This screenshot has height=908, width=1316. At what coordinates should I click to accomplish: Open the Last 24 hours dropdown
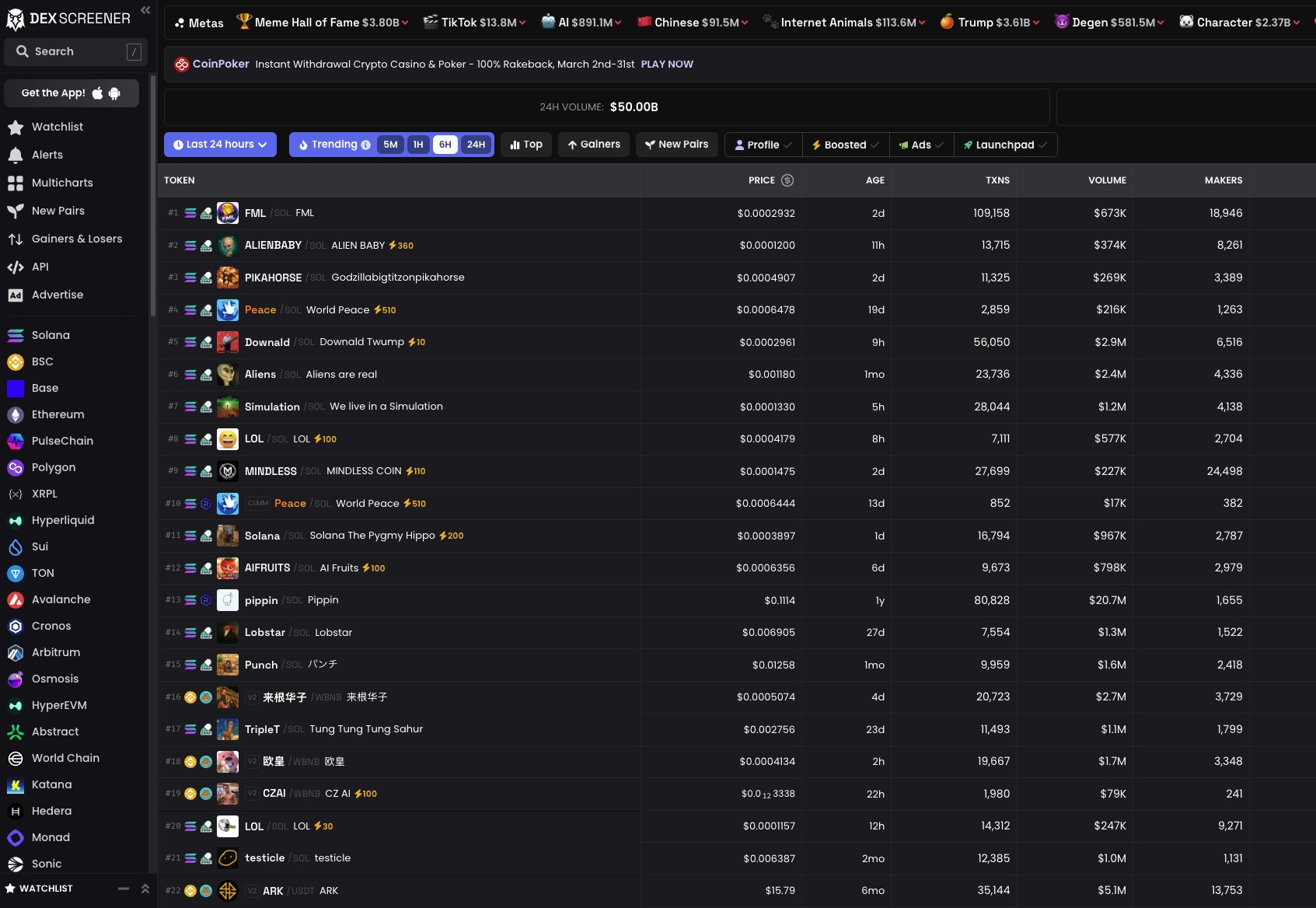[220, 145]
